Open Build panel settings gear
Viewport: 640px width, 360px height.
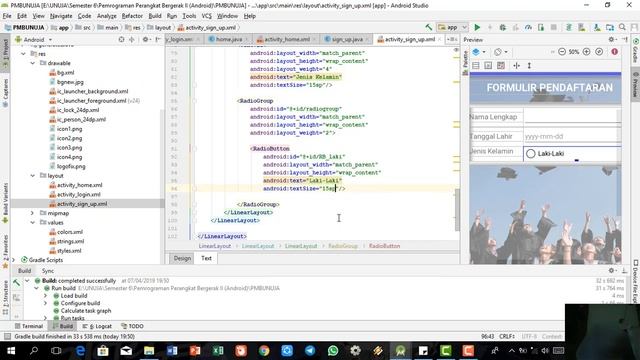(612, 271)
